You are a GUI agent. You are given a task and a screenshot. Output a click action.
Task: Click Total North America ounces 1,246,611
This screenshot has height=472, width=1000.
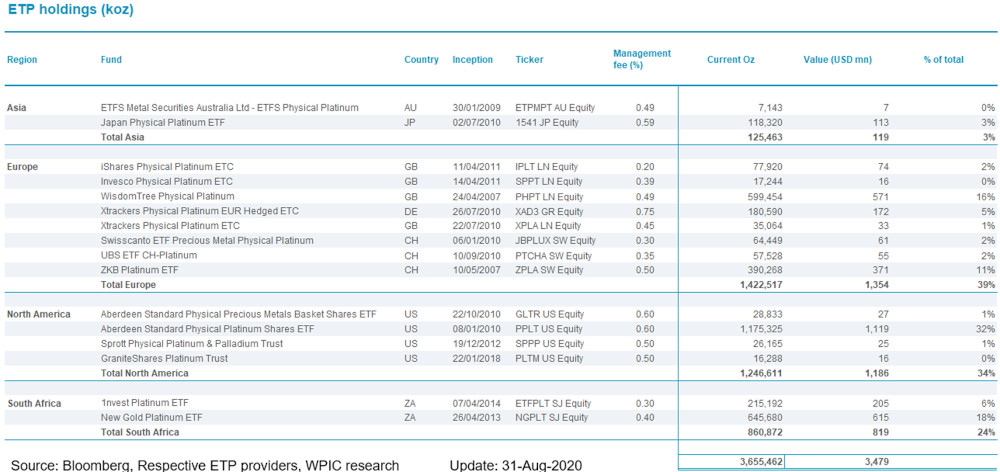[x=763, y=373]
